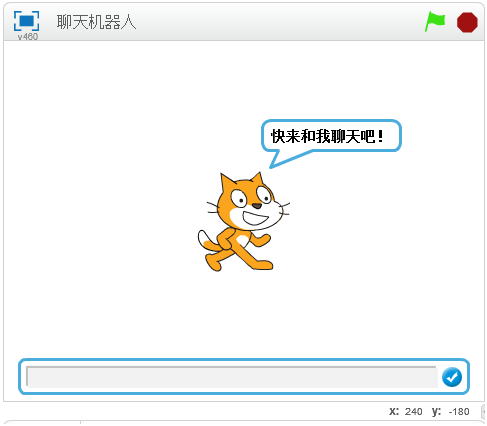Screen dimensions: 487x426
Task: Click the y: -180 coordinate readout
Action: (450, 412)
